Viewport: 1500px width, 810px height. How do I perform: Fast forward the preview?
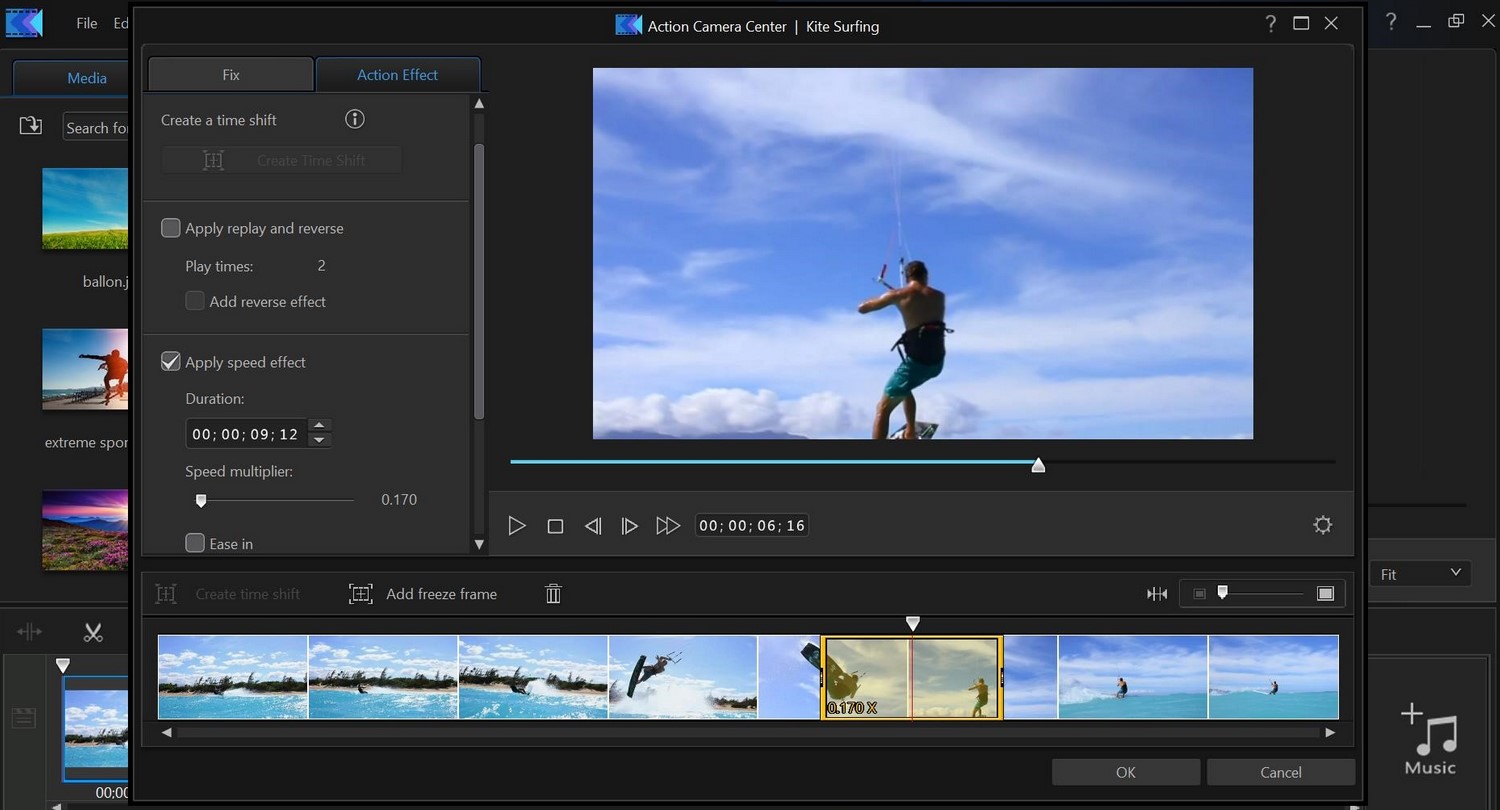click(x=668, y=526)
